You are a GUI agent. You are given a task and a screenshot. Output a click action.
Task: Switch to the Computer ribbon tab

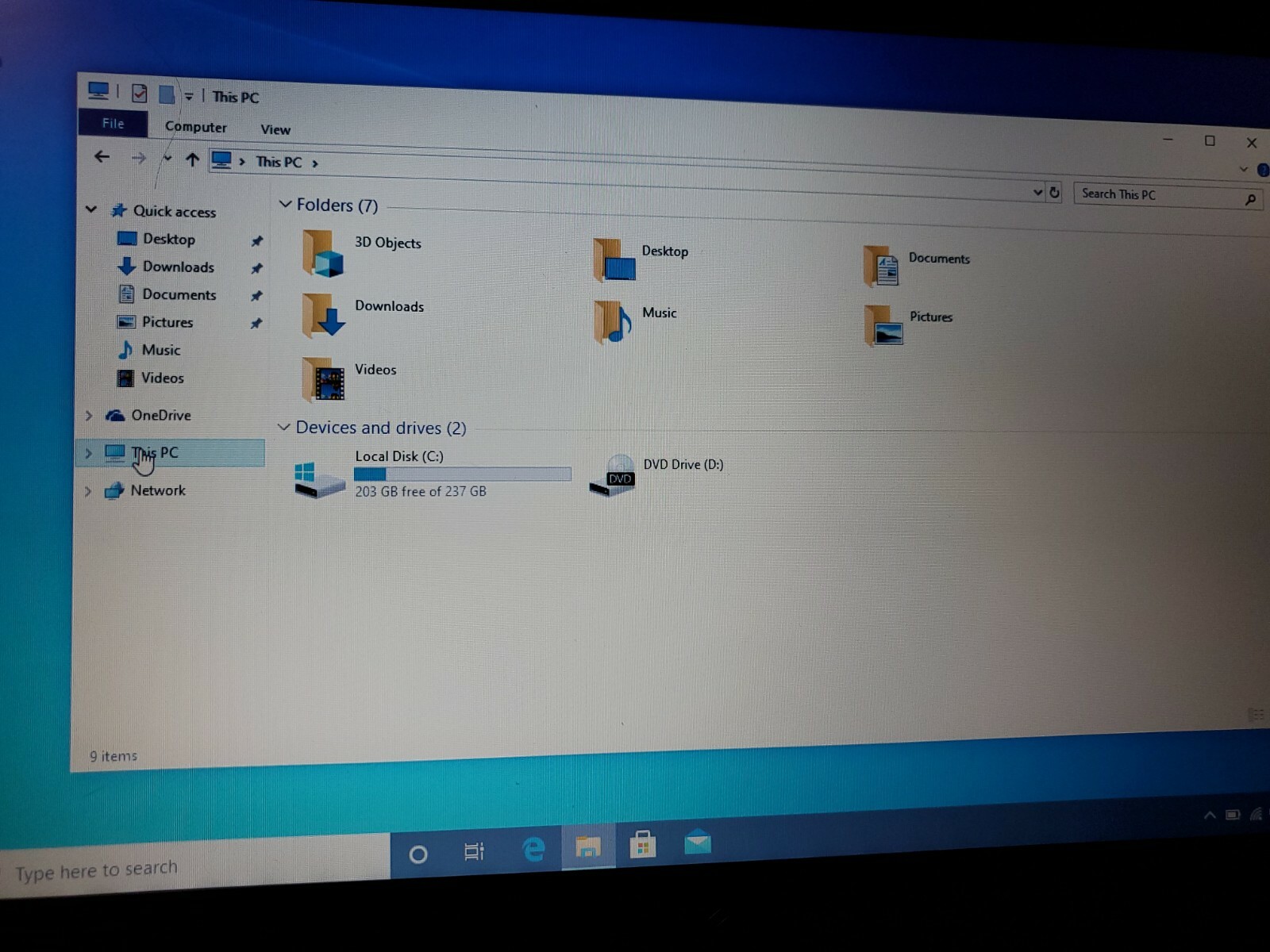(195, 127)
